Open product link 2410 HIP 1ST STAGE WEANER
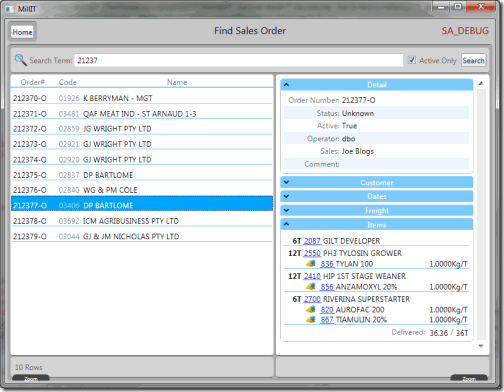This screenshot has width=504, height=392. click(312, 276)
